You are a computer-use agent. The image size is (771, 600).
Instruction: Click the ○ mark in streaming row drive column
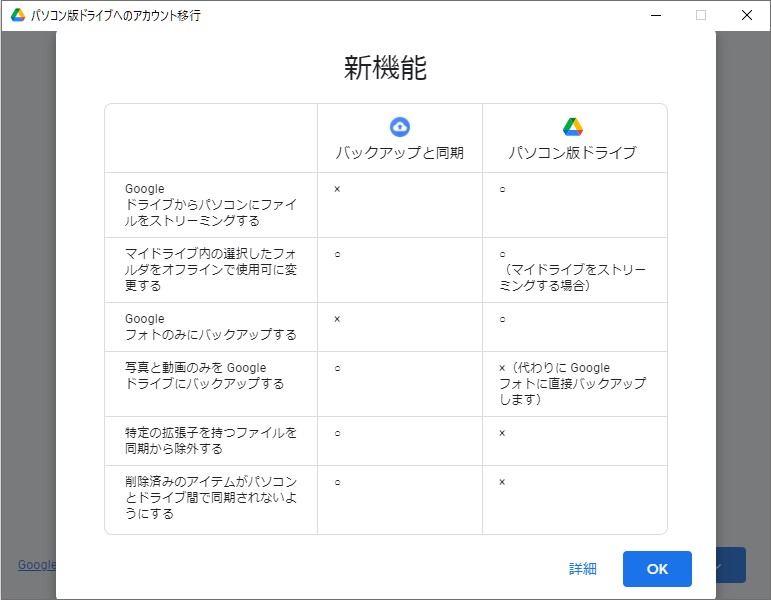[503, 189]
